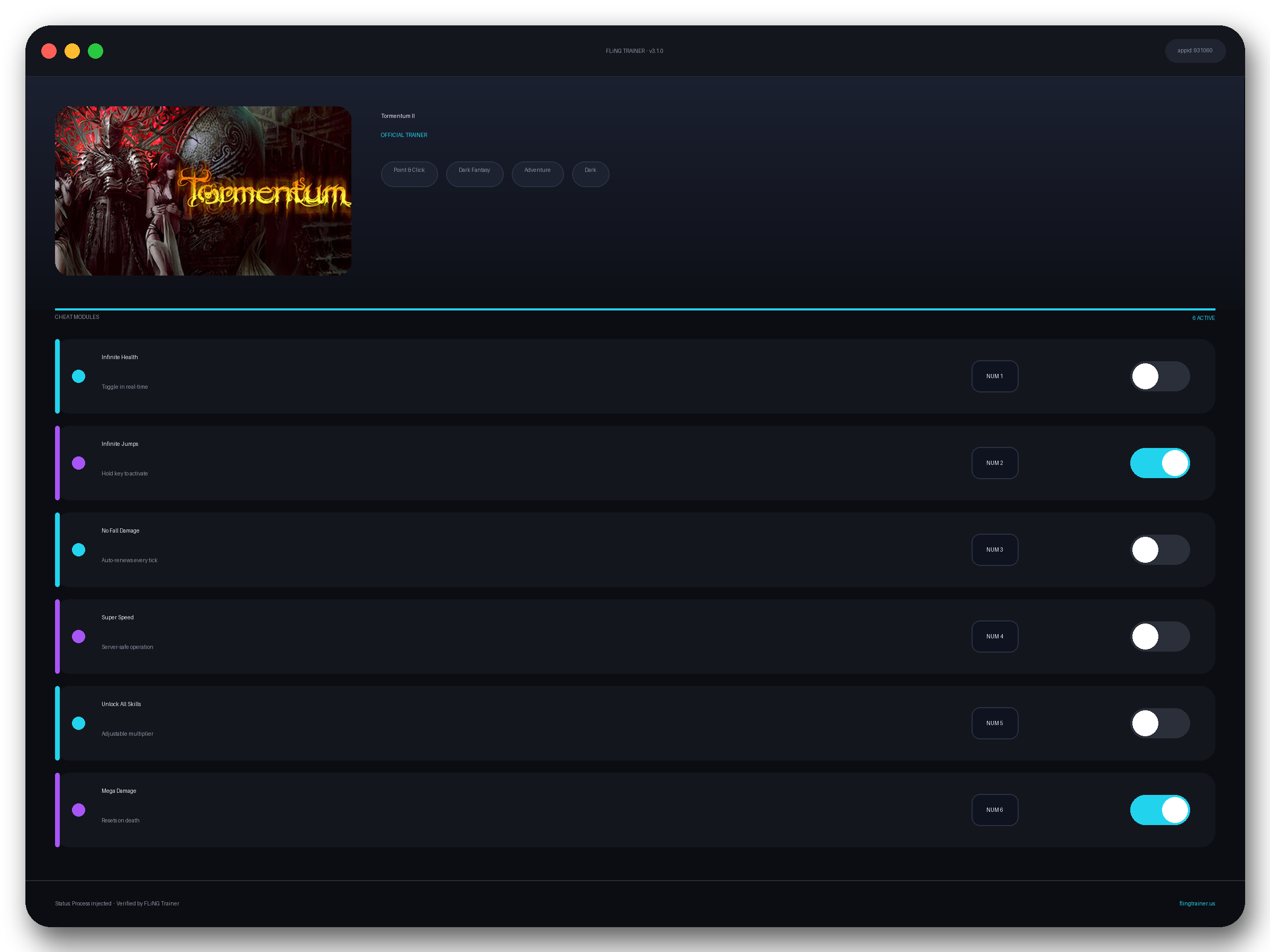Open the flingtrainer.us link
Image resolution: width=1270 pixels, height=952 pixels.
click(1196, 903)
